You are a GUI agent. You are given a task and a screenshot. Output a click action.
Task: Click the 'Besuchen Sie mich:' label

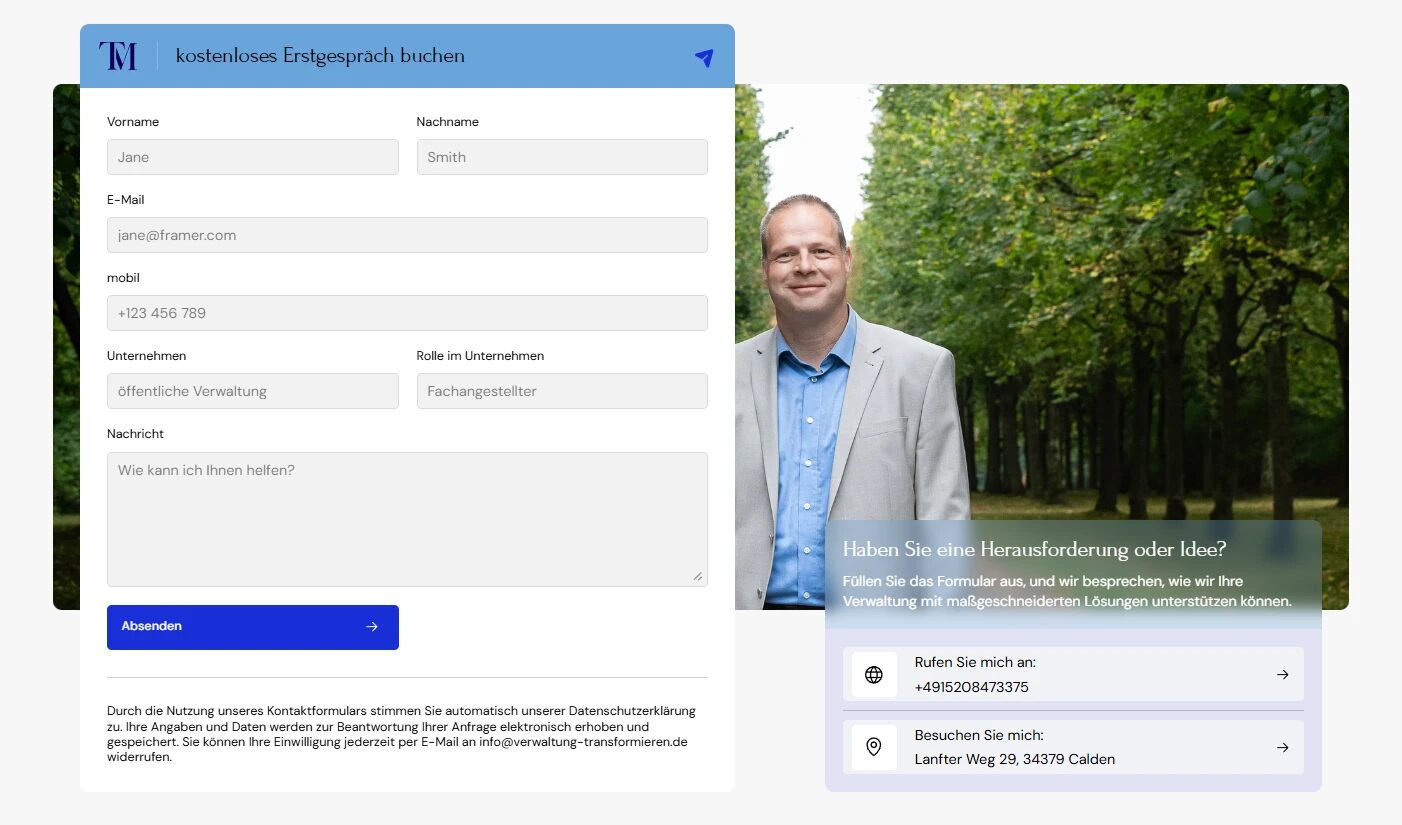(979, 735)
